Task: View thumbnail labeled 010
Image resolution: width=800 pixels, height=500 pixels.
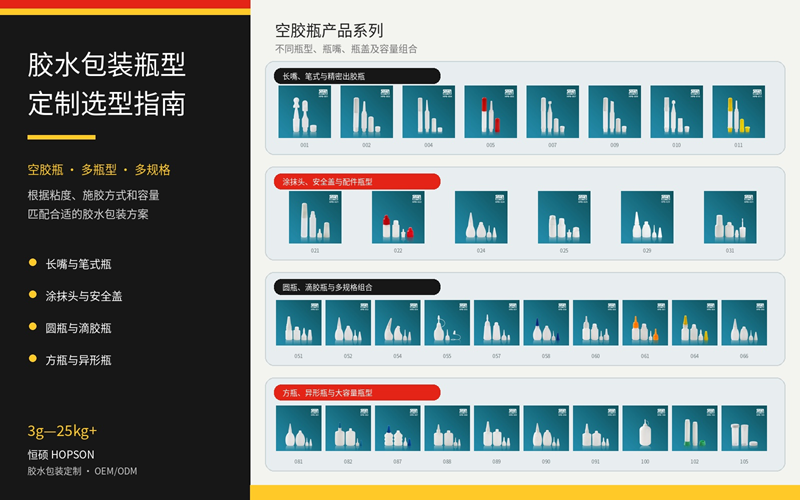Action: click(x=677, y=112)
